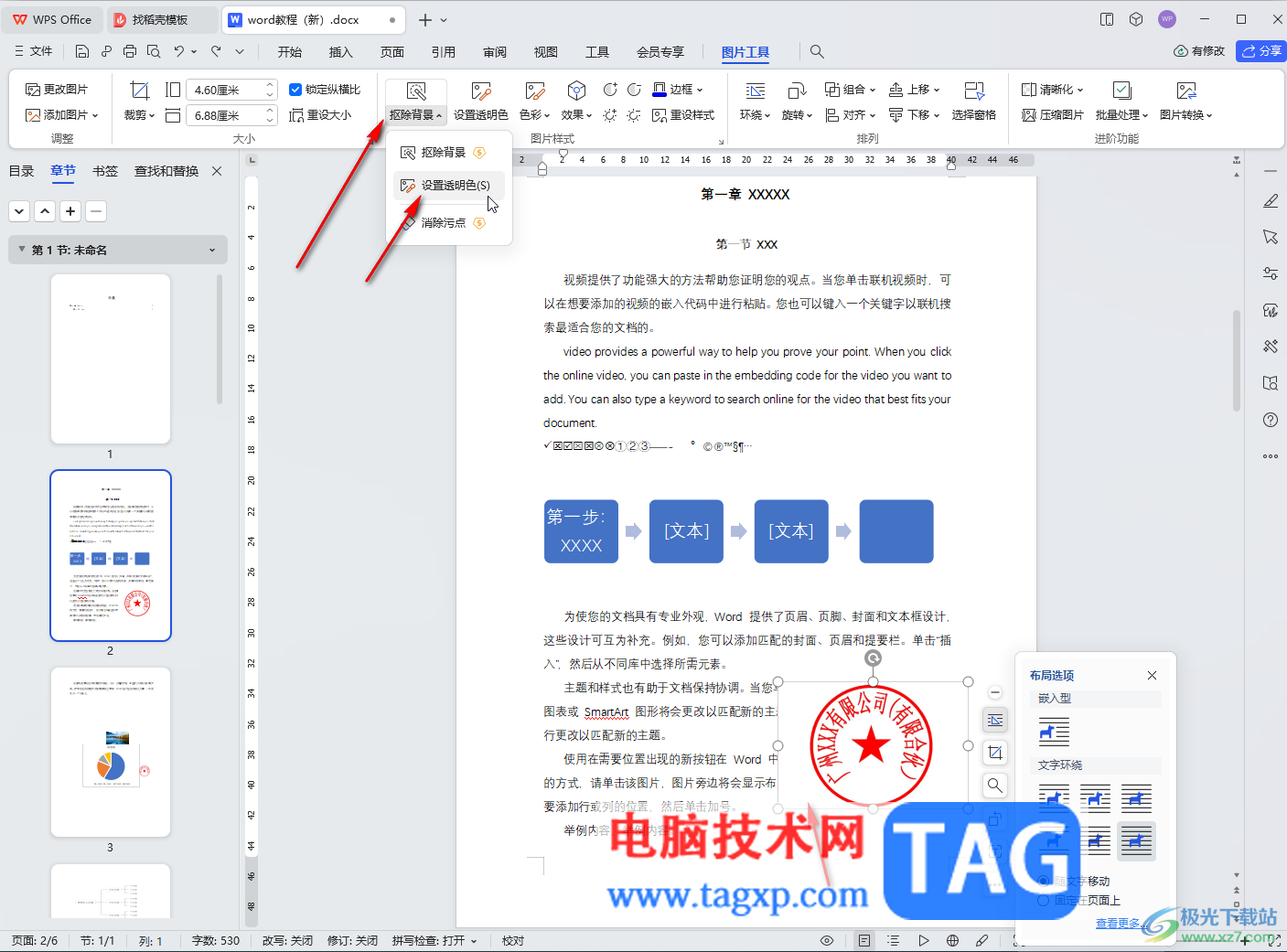1287x952 pixels.
Task: Click the Share (分享) button
Action: 1260,51
